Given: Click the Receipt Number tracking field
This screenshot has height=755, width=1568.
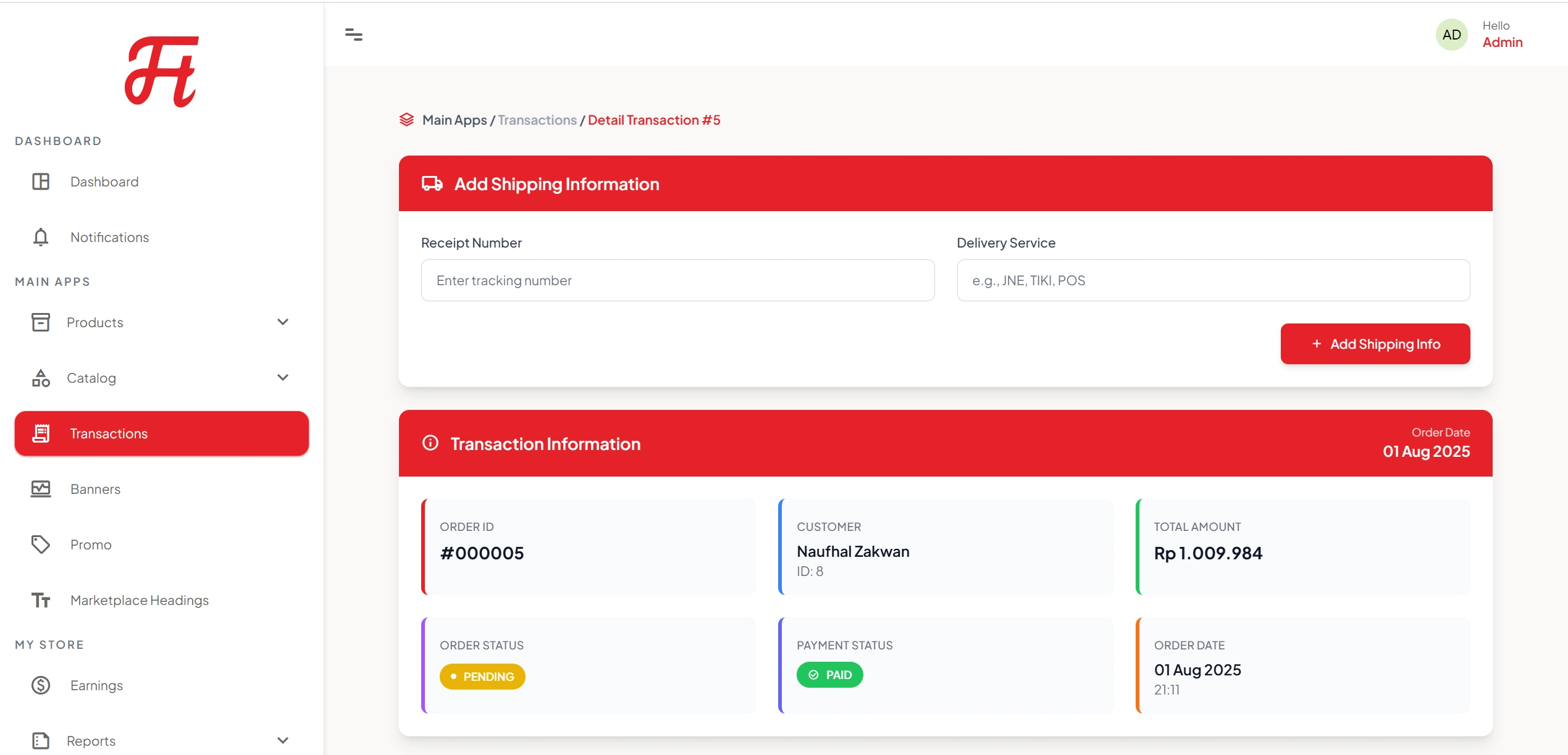Looking at the screenshot, I should point(677,280).
